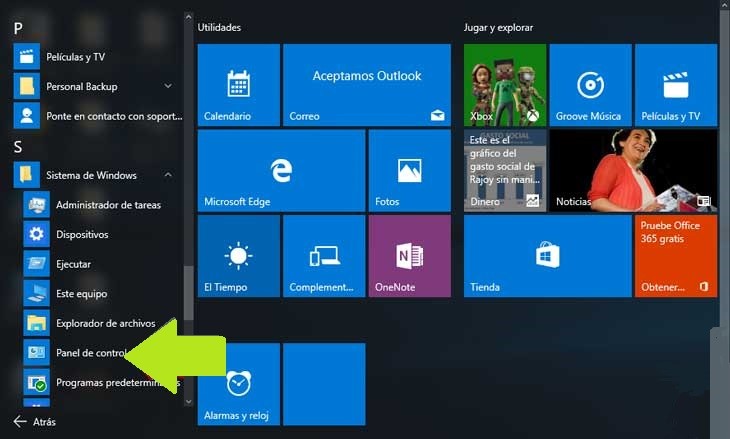Click the Panel de control icon
Viewport: 730px width, 439px height.
pyautogui.click(x=36, y=353)
